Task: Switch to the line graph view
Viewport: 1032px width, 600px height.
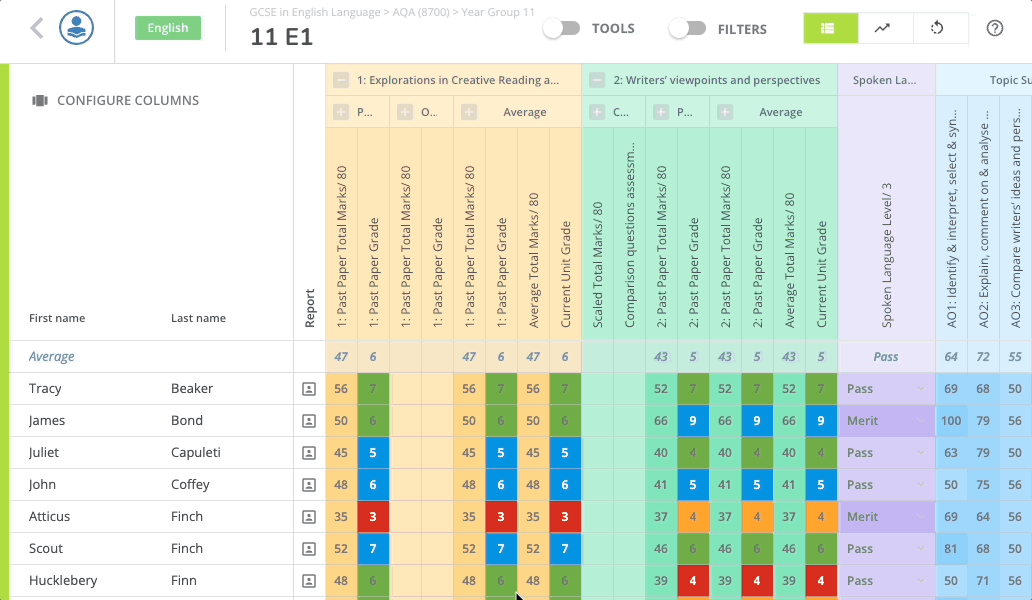Action: click(x=884, y=28)
